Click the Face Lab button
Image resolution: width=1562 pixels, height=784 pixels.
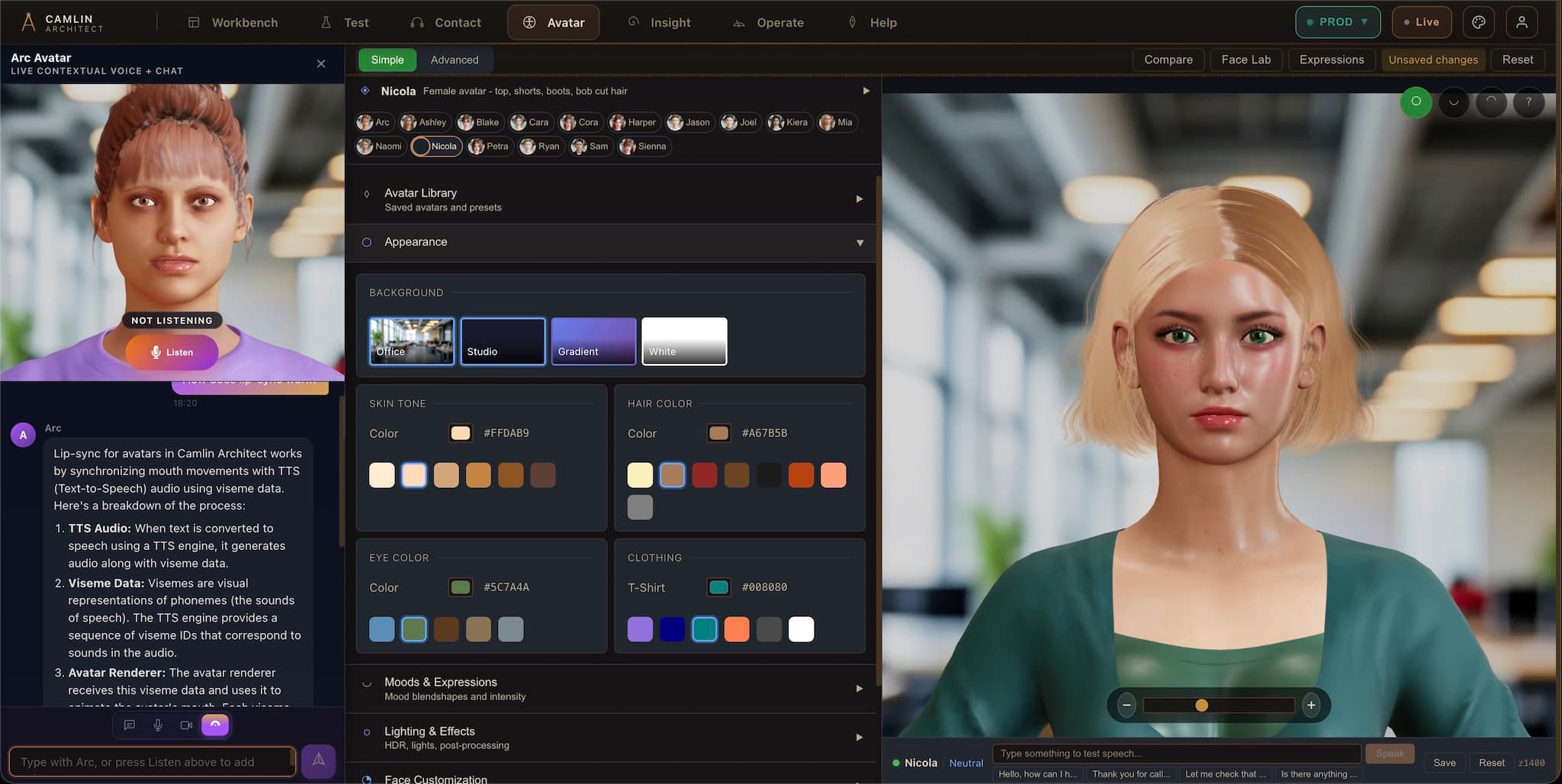point(1245,59)
